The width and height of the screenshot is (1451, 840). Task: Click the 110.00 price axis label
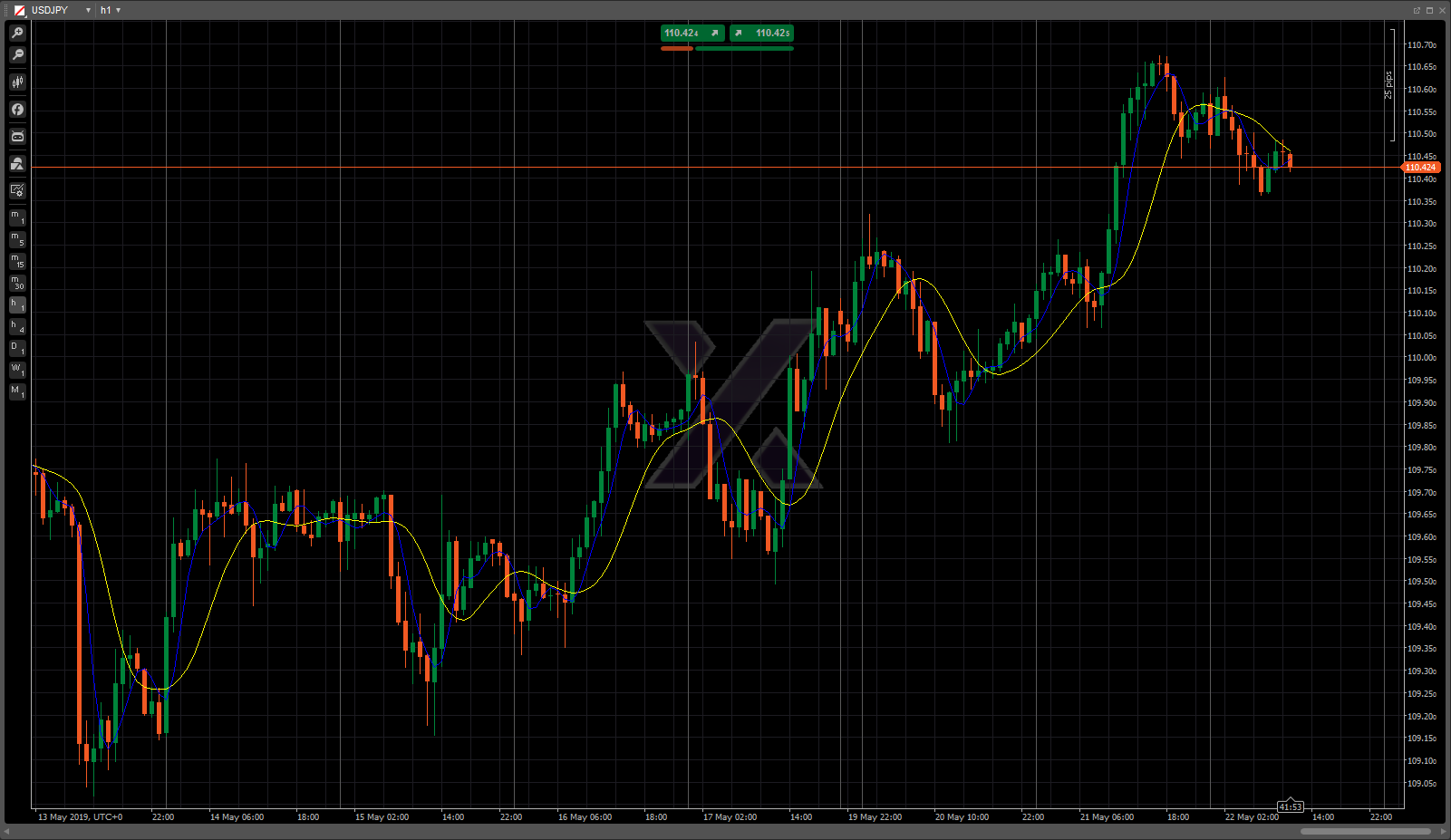[x=1421, y=358]
